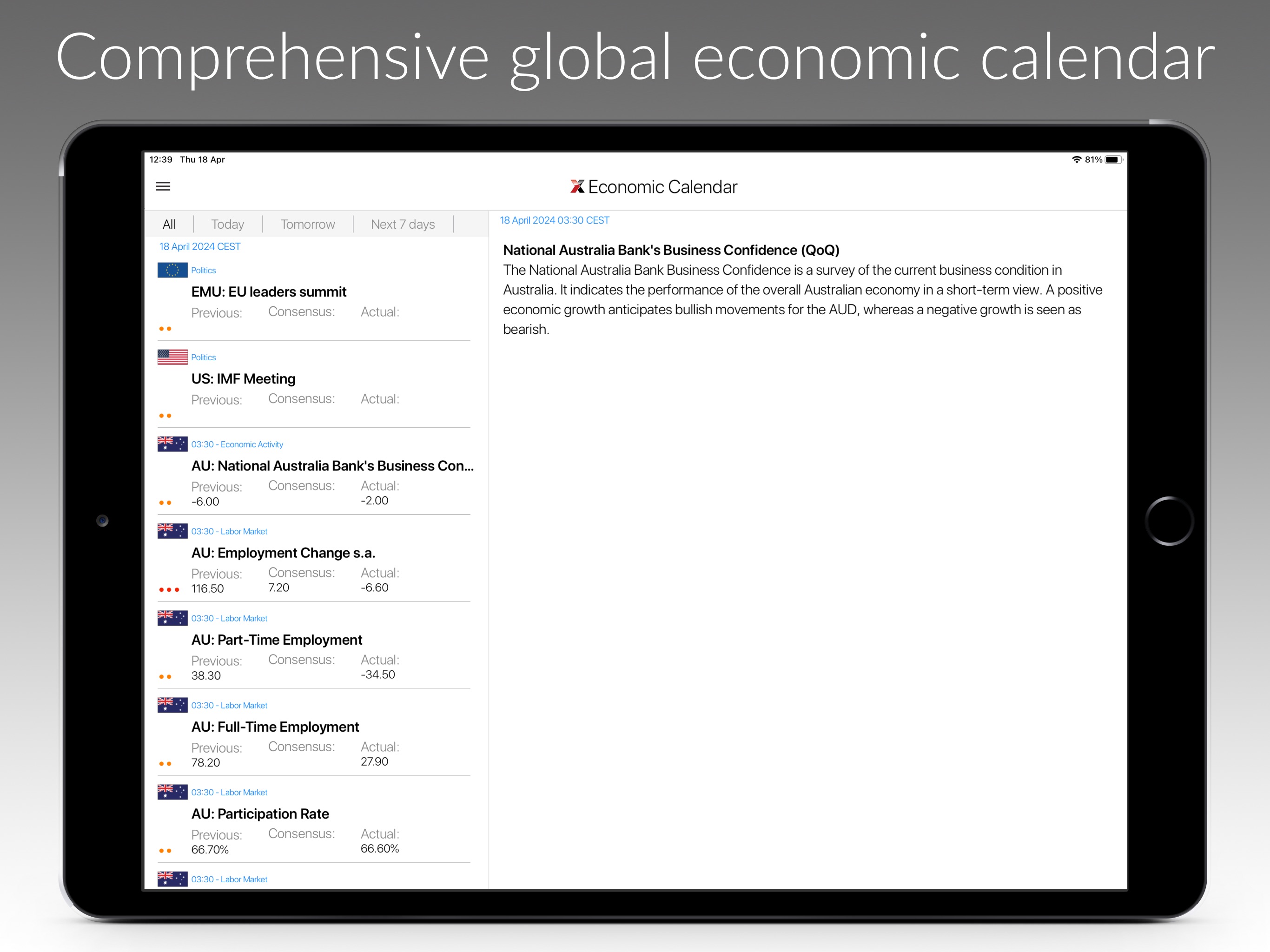1270x952 pixels.
Task: Click 03:30 - Labor Market above Employment Change
Action: tap(229, 531)
